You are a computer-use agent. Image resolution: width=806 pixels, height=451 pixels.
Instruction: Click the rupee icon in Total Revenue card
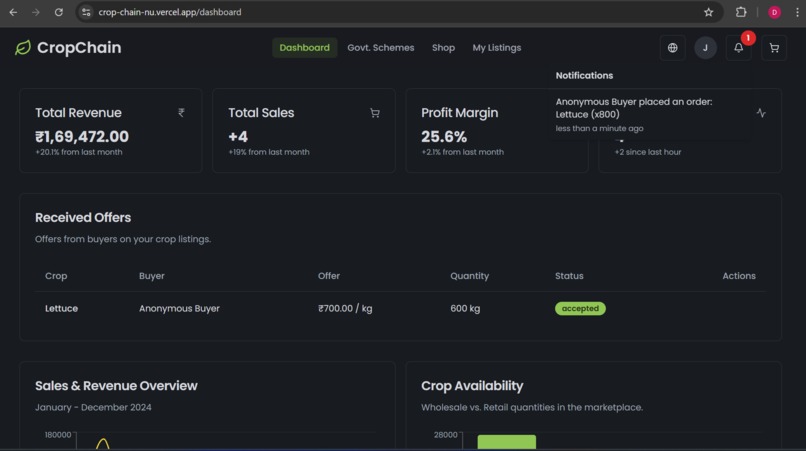pos(181,113)
